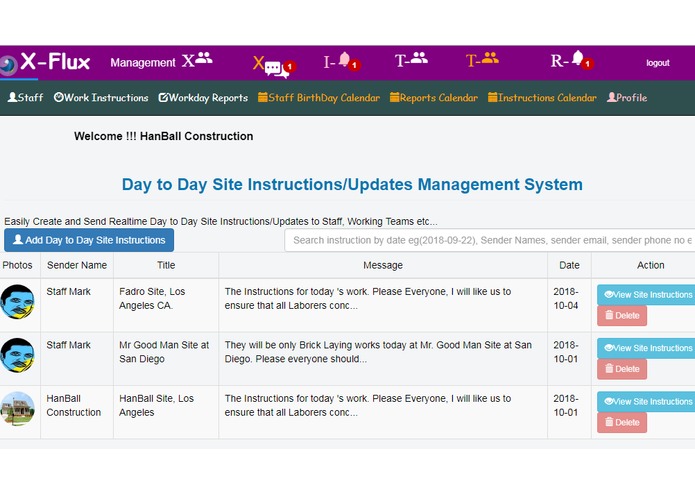Click the Photos column header
Screen dimensions: 695x494
[17, 265]
